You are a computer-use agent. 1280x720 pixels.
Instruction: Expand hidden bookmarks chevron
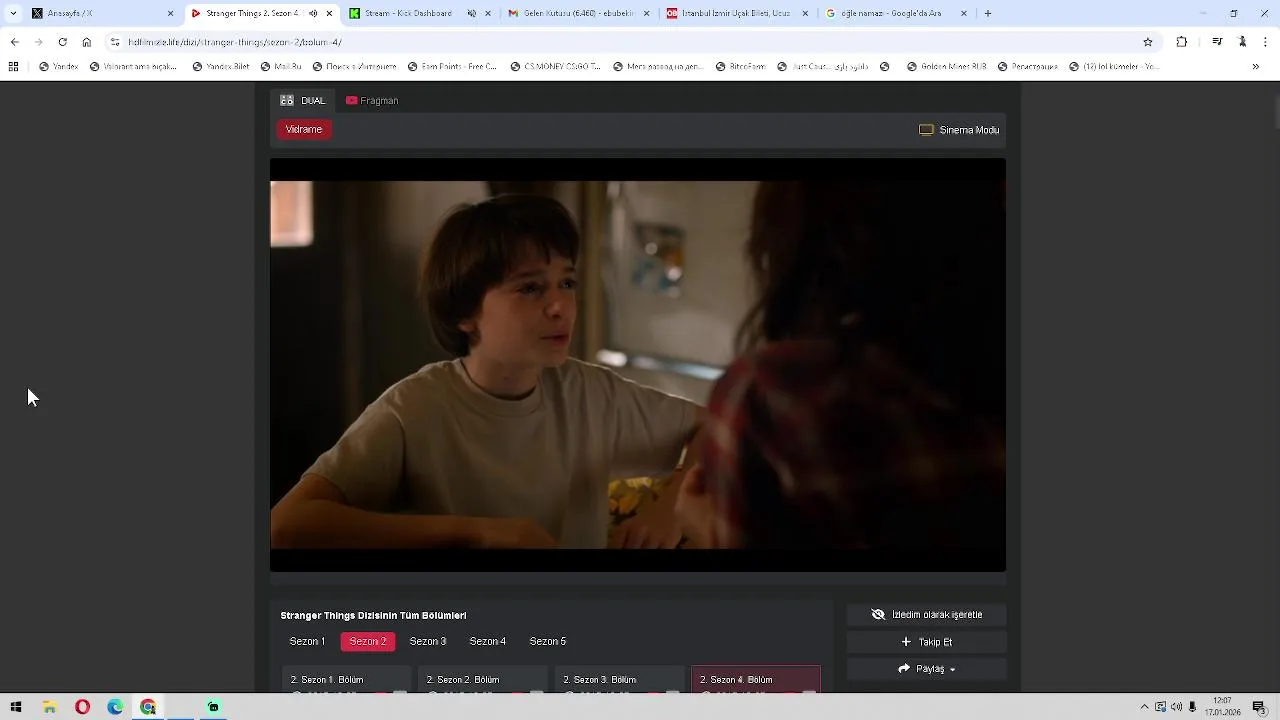click(x=1256, y=67)
